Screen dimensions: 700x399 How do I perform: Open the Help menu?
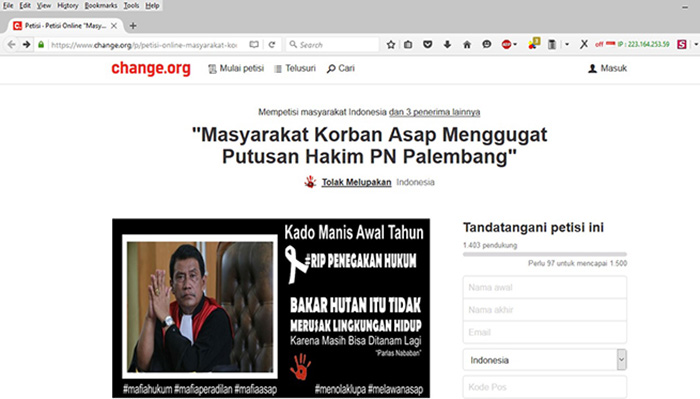[152, 5]
